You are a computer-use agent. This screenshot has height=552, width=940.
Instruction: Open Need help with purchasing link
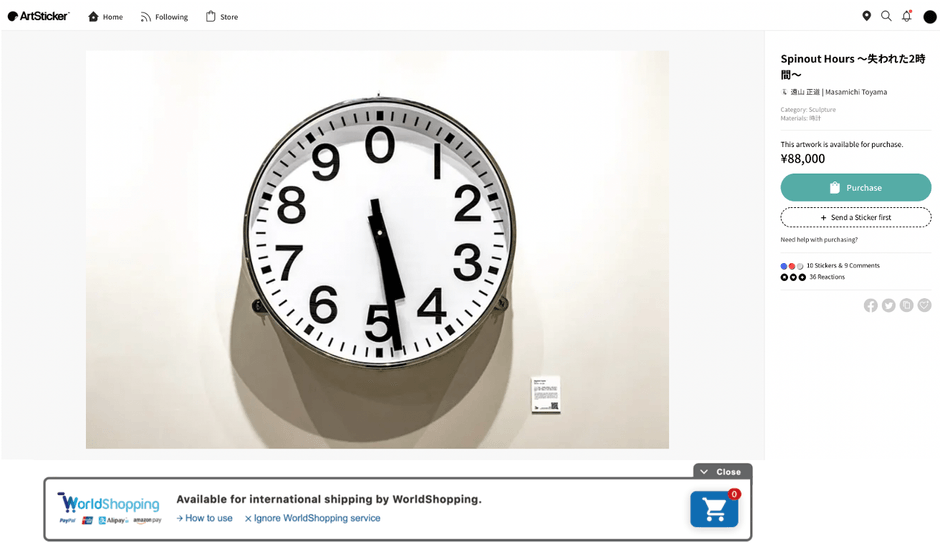819,240
